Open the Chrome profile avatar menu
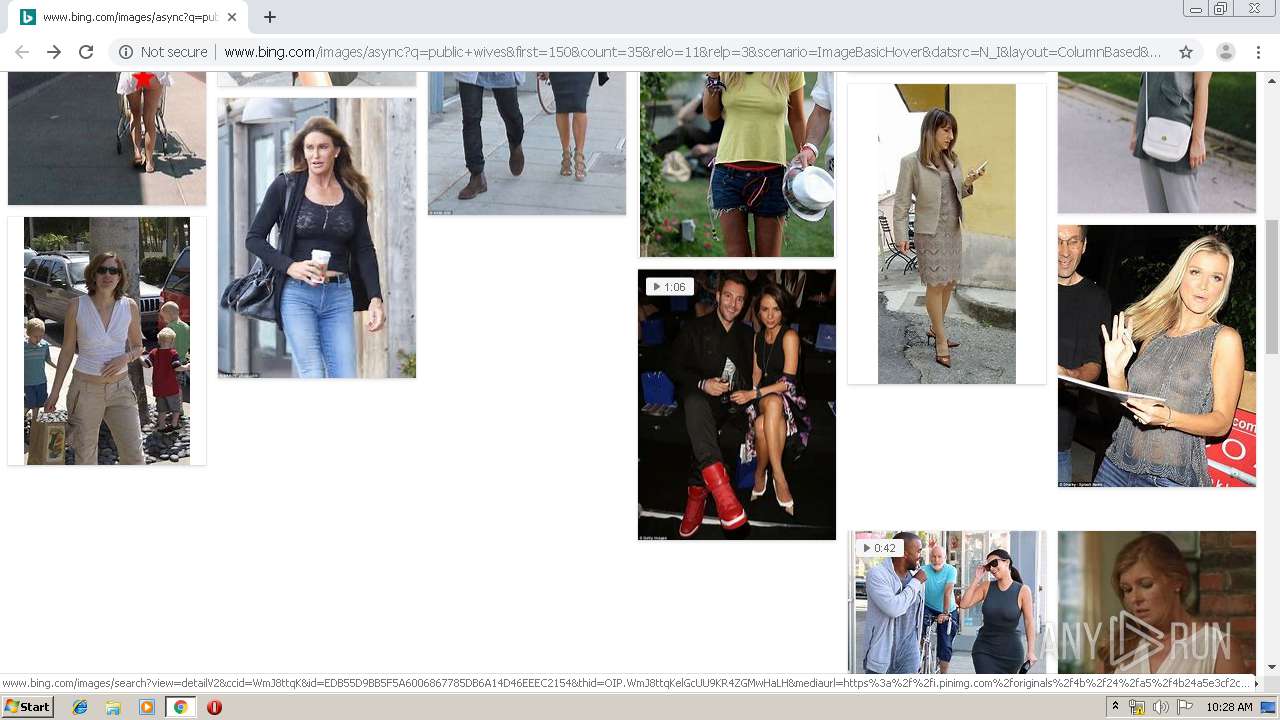Viewport: 1280px width, 720px height. (1226, 52)
